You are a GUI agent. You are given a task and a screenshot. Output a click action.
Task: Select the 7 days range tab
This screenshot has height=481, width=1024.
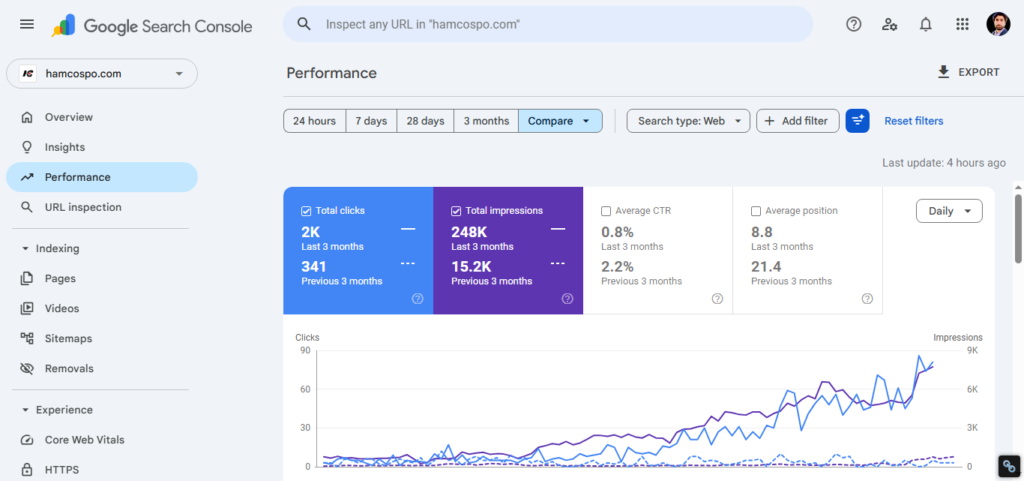(371, 121)
